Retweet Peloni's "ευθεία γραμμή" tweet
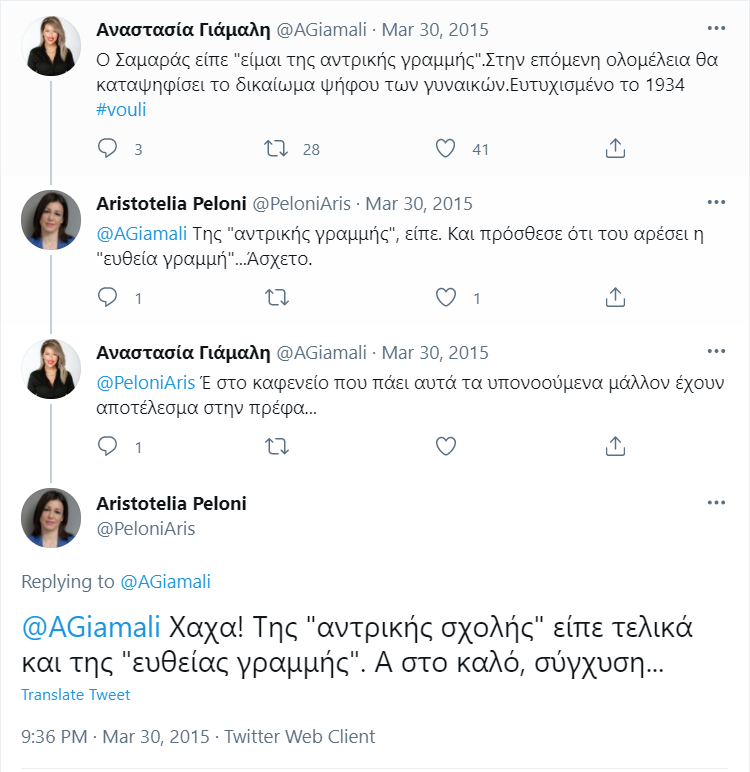Viewport: 750px width, 772px height. point(277,297)
